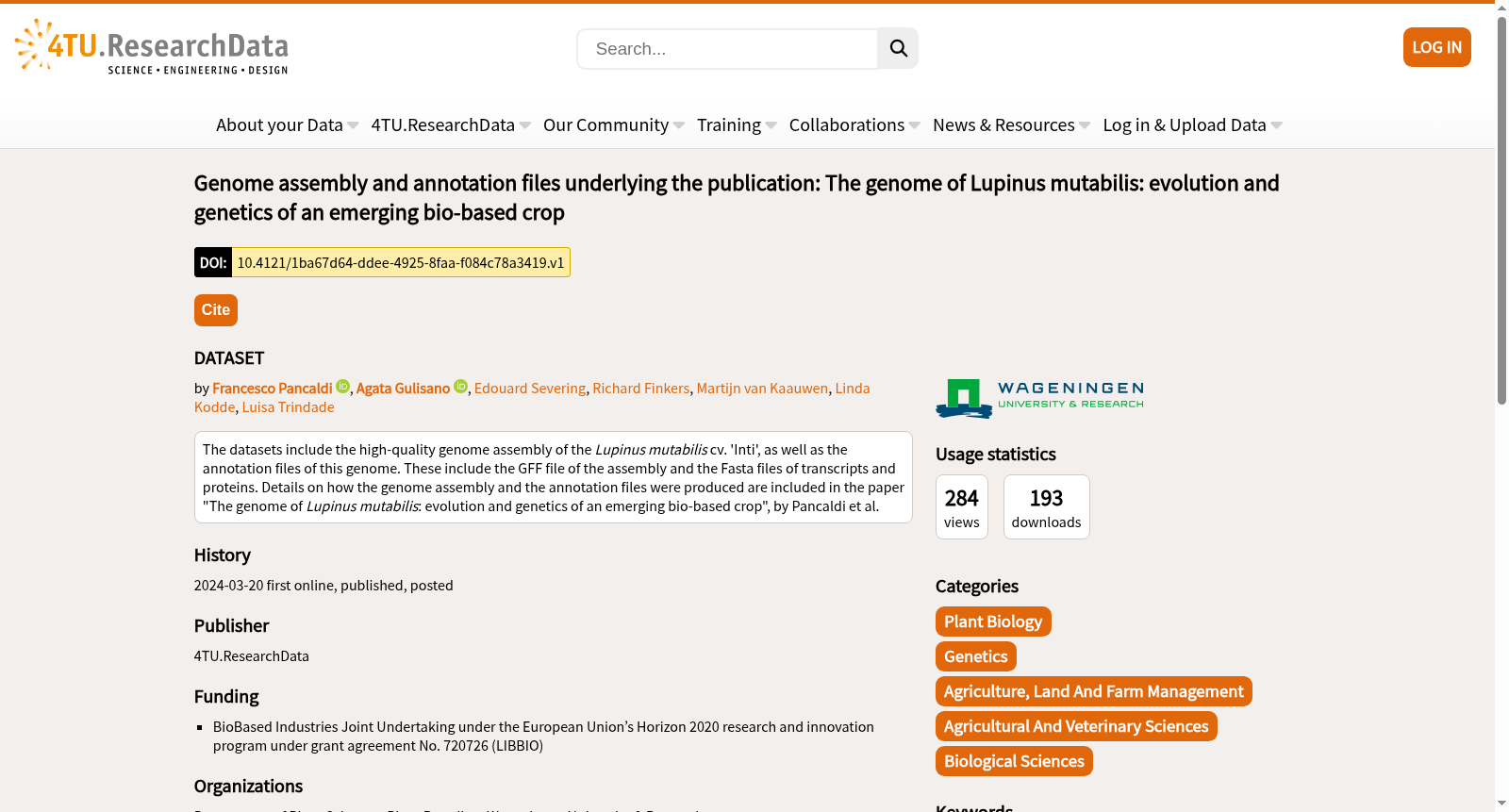The image size is (1509, 812).
Task: Click the dataset description text box
Action: pos(554,477)
